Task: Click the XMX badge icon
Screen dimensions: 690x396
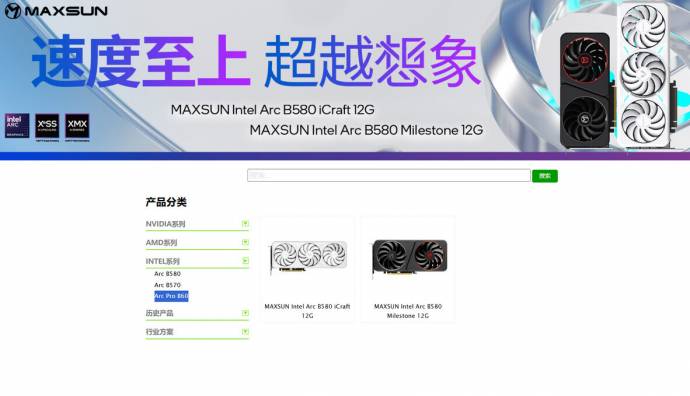Action: (x=77, y=127)
